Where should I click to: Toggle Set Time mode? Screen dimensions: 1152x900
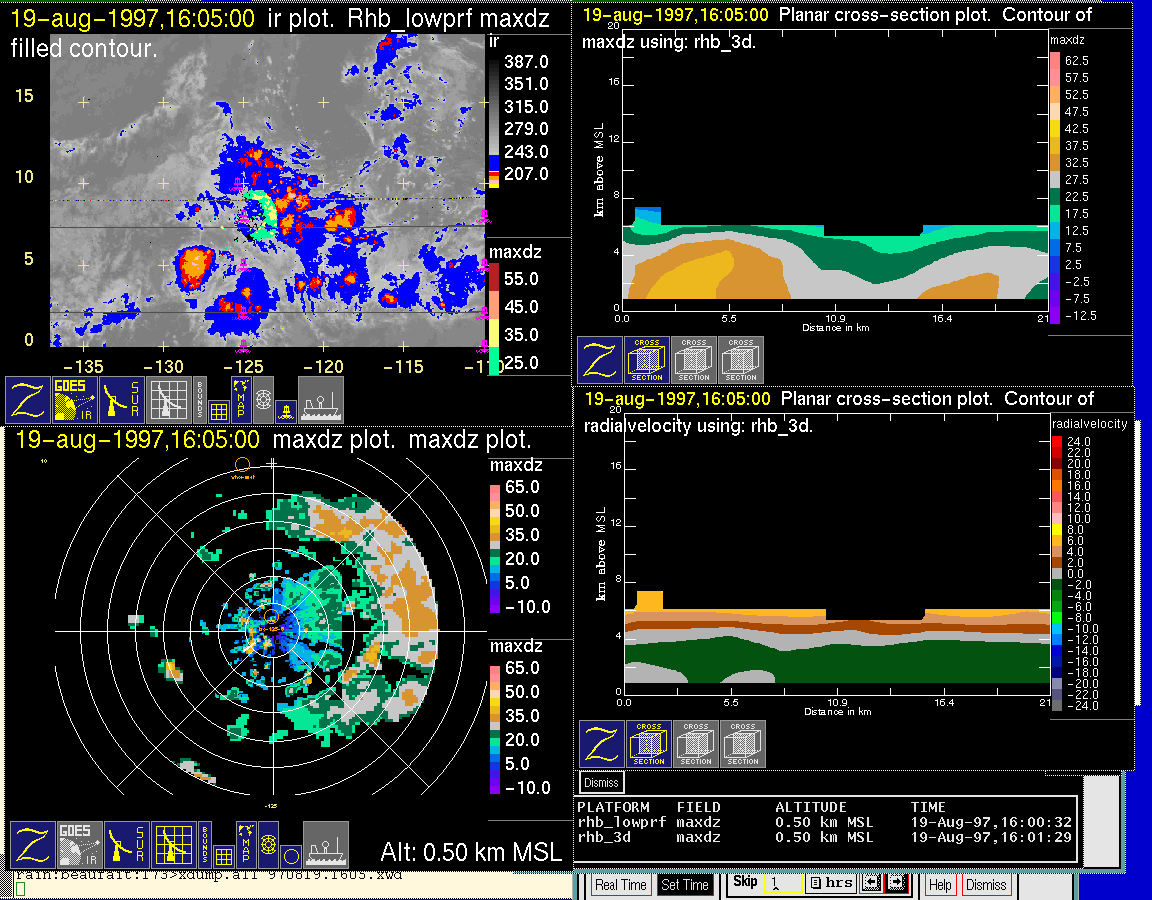pos(685,885)
